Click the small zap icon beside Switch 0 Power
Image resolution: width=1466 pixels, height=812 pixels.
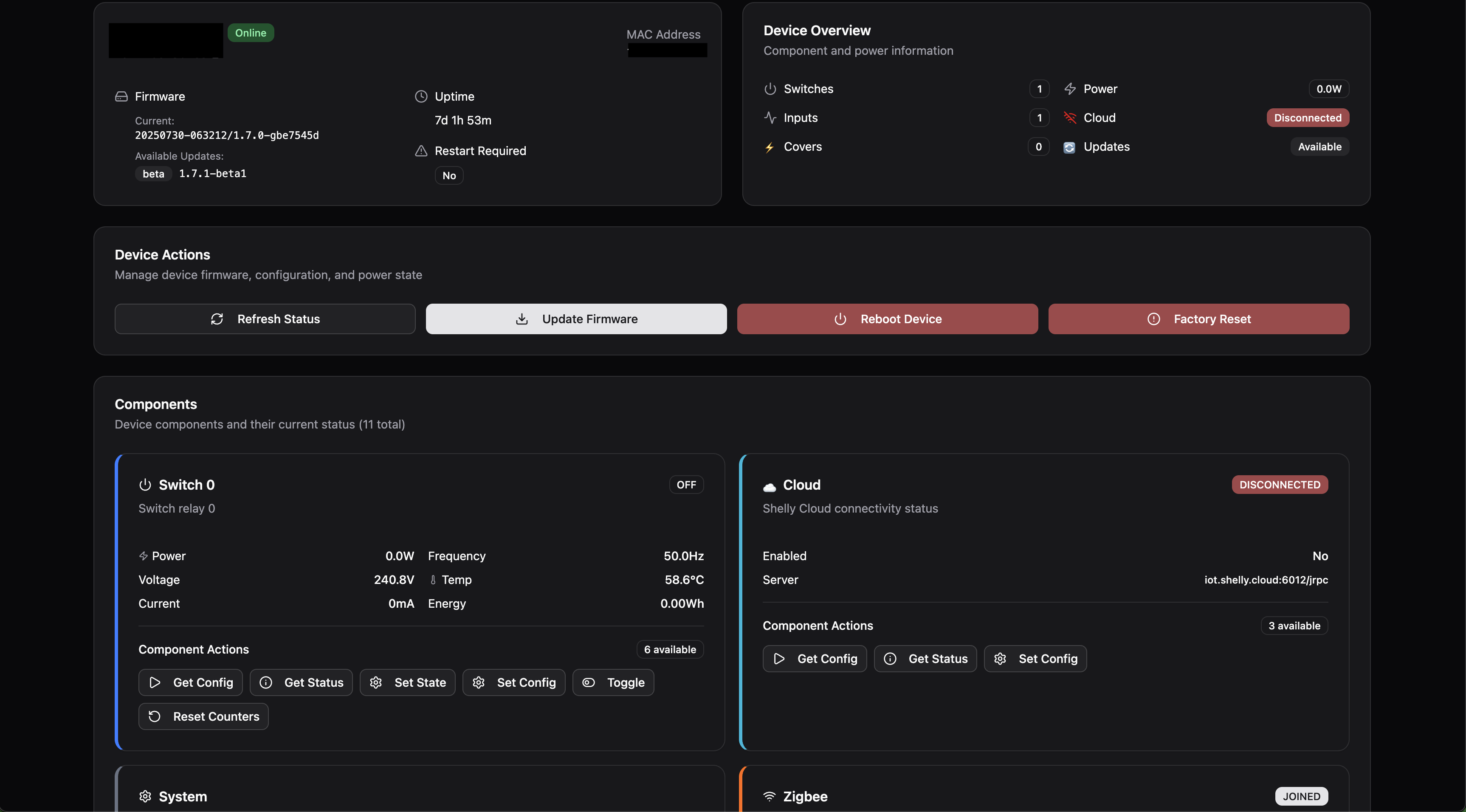tap(144, 556)
